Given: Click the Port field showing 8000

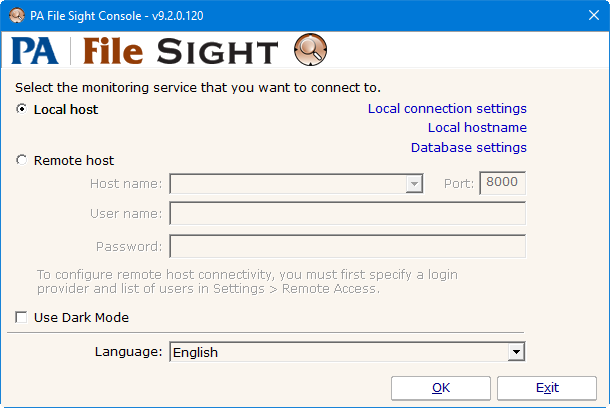Looking at the screenshot, I should (x=502, y=184).
